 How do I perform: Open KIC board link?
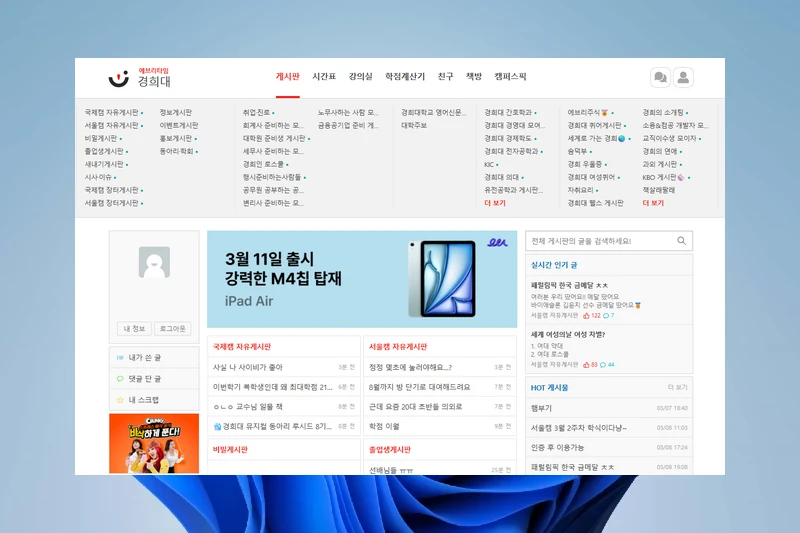(x=489, y=164)
